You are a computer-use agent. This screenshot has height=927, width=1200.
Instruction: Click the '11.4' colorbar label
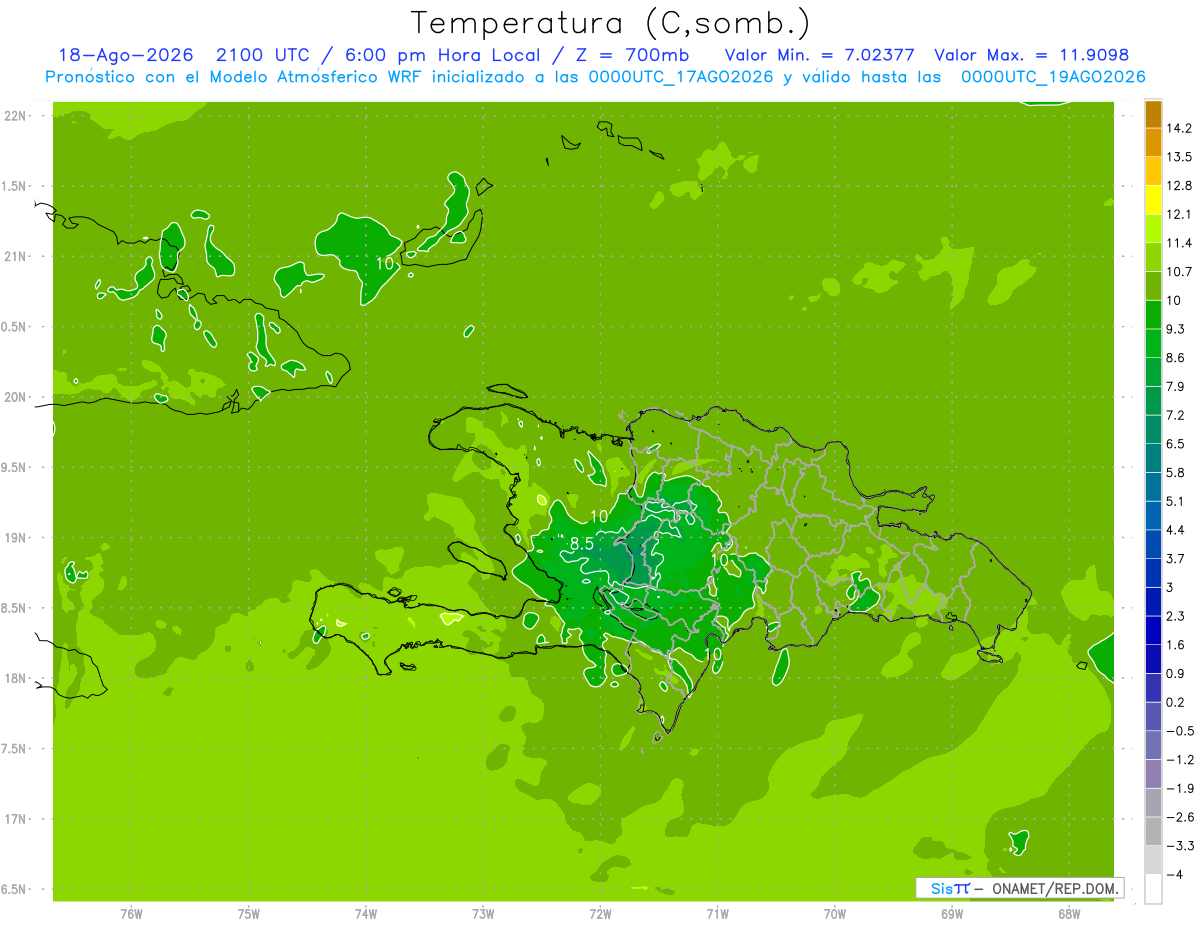(x=1179, y=243)
